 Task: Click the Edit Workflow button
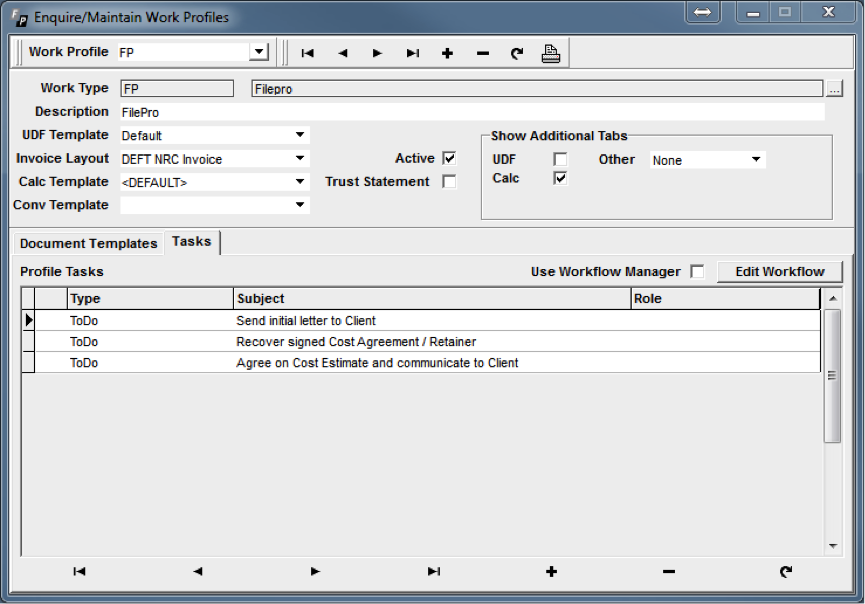click(x=779, y=271)
